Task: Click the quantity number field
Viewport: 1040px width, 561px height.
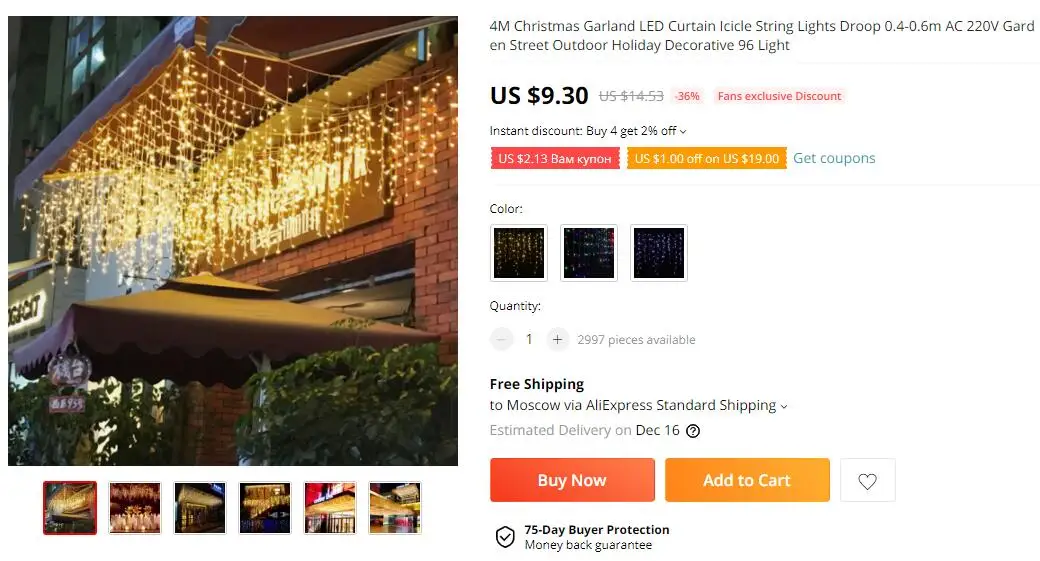Action: [x=529, y=340]
